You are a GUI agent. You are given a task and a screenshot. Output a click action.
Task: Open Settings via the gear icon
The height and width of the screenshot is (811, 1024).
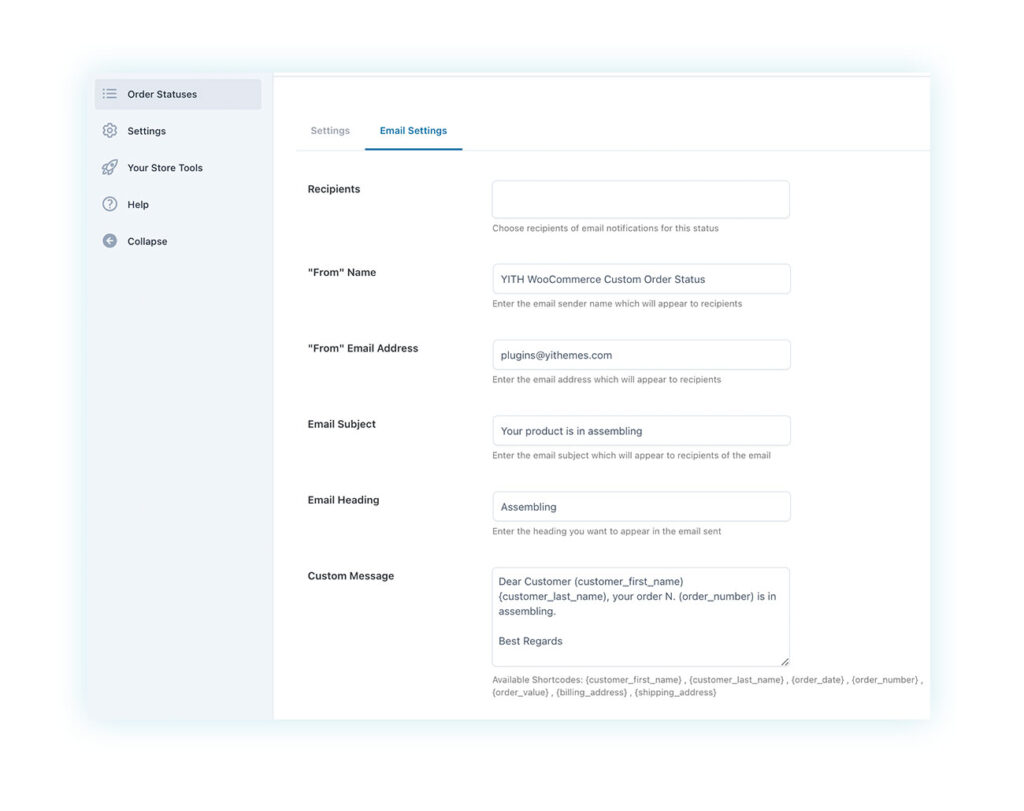[110, 130]
